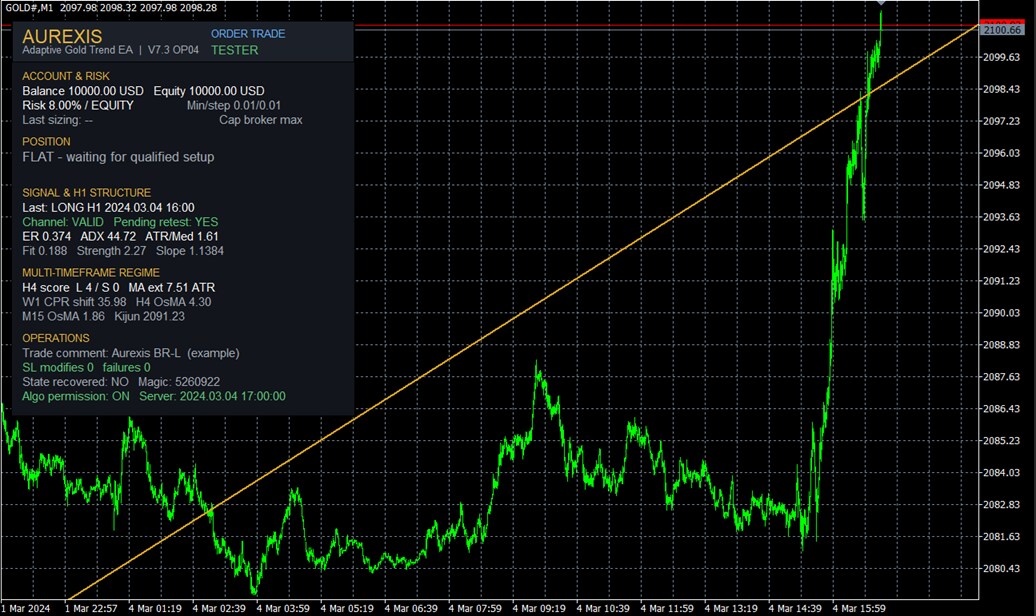1036x616 pixels.
Task: Click the H4 OsMA 4.30 value
Action: click(x=174, y=302)
